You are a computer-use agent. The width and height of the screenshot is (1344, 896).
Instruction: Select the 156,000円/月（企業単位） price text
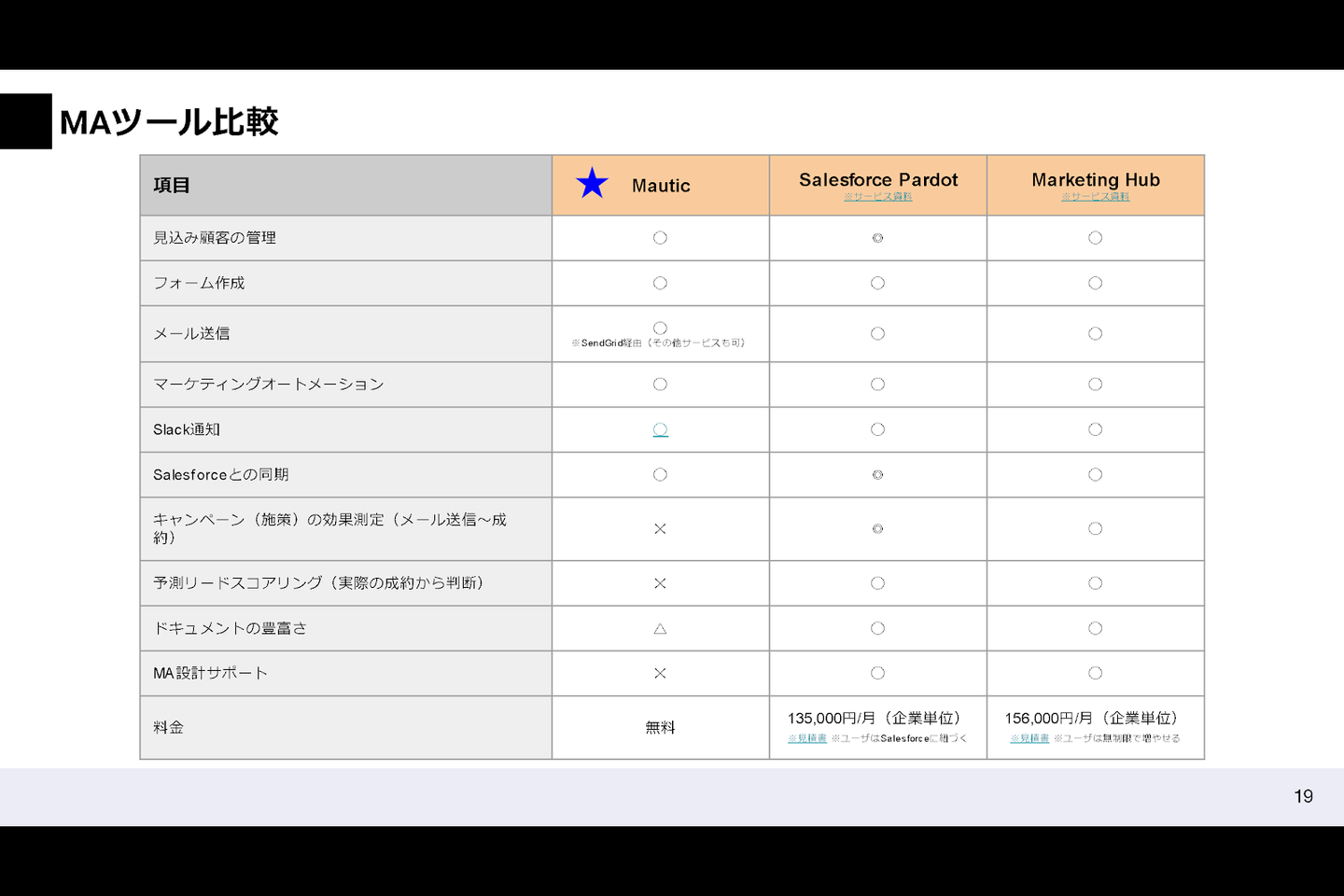(x=1092, y=718)
